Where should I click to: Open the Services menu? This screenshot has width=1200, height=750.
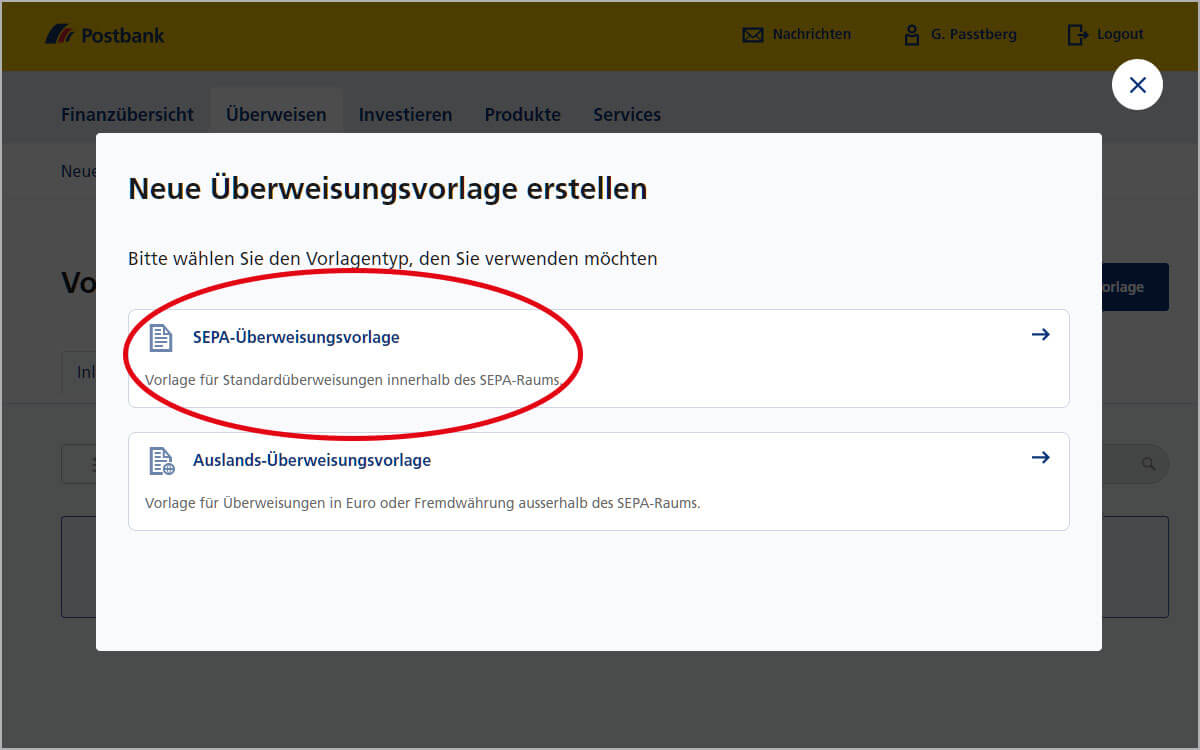coord(627,115)
